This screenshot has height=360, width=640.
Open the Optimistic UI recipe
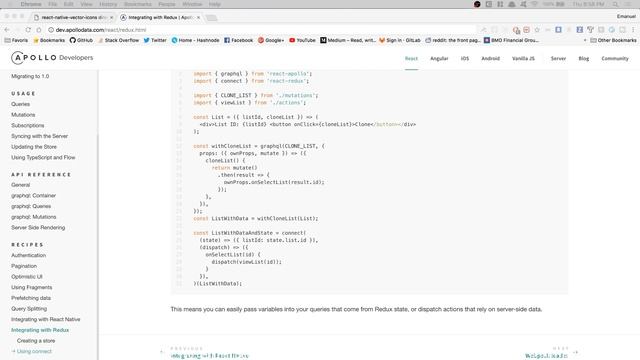[x=27, y=276]
